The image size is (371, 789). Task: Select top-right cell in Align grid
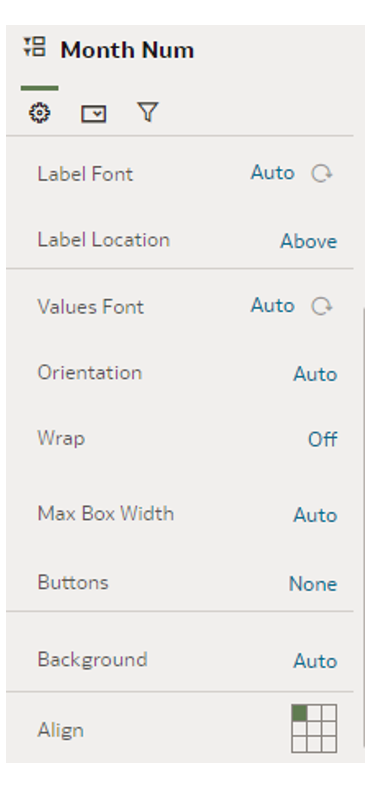pos(329,713)
